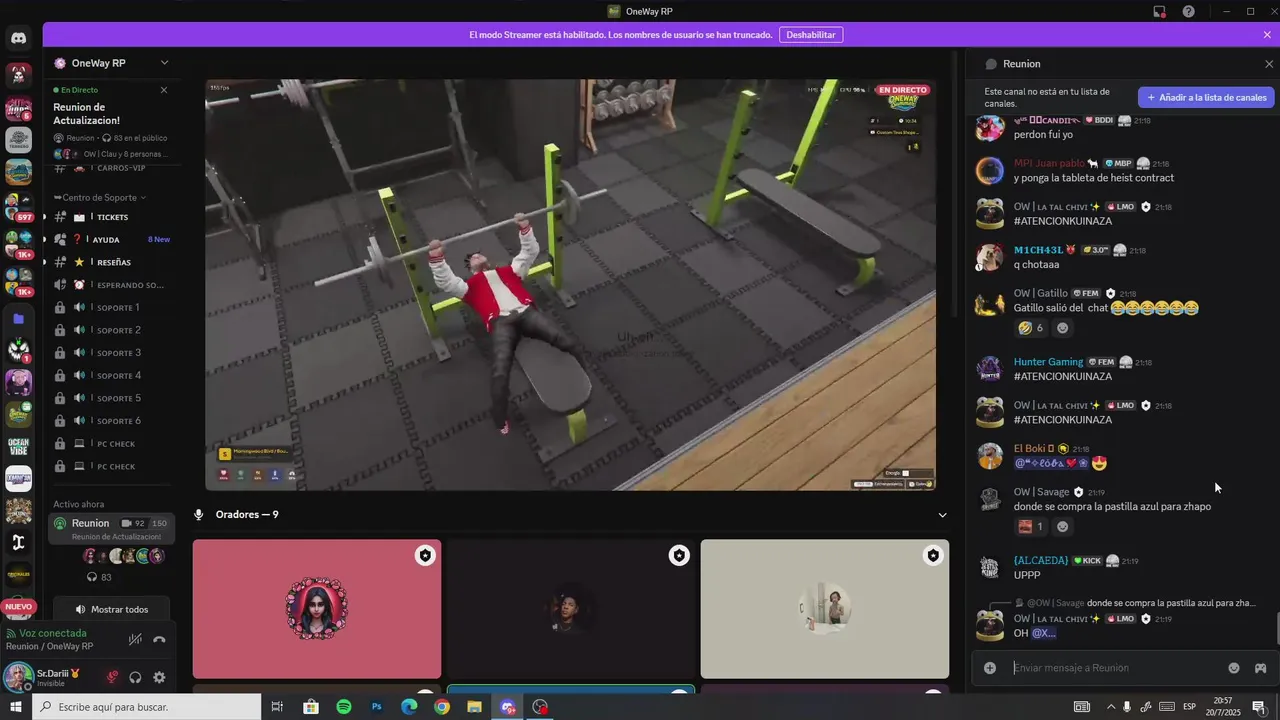This screenshot has height=720, width=1280.
Task: Open the emoji picker in message box
Action: pyautogui.click(x=1234, y=668)
